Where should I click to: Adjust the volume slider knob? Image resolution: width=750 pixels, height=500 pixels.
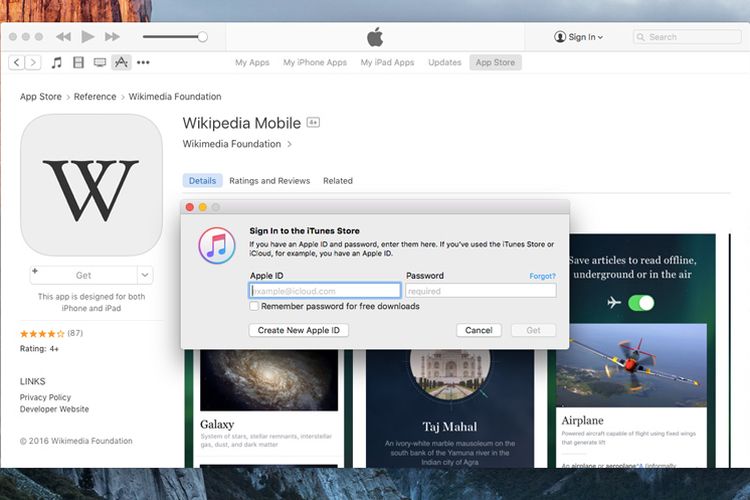coord(202,37)
